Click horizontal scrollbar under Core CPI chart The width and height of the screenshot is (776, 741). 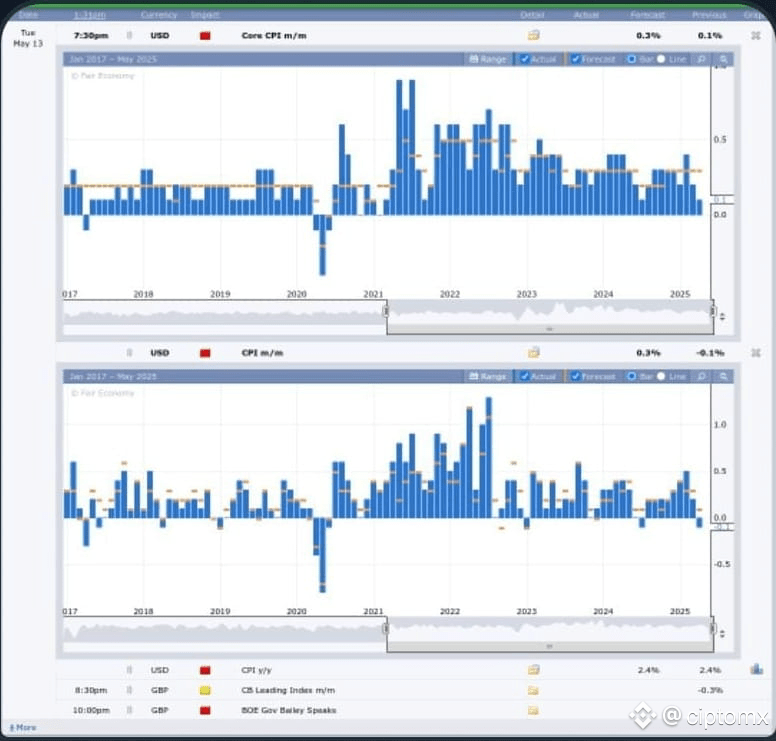pyautogui.click(x=549, y=329)
